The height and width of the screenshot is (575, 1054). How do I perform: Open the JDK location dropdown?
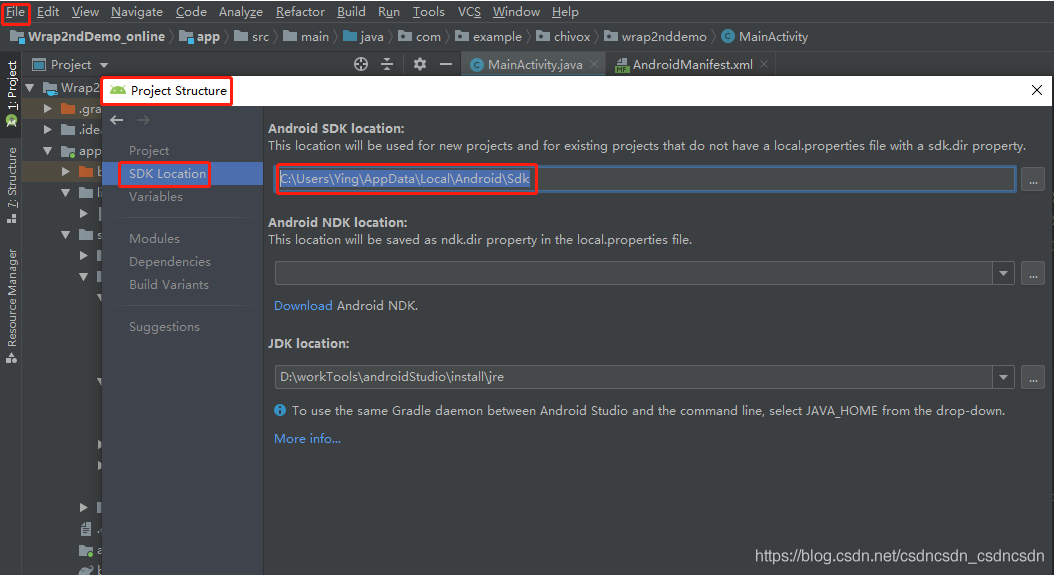(x=1004, y=377)
